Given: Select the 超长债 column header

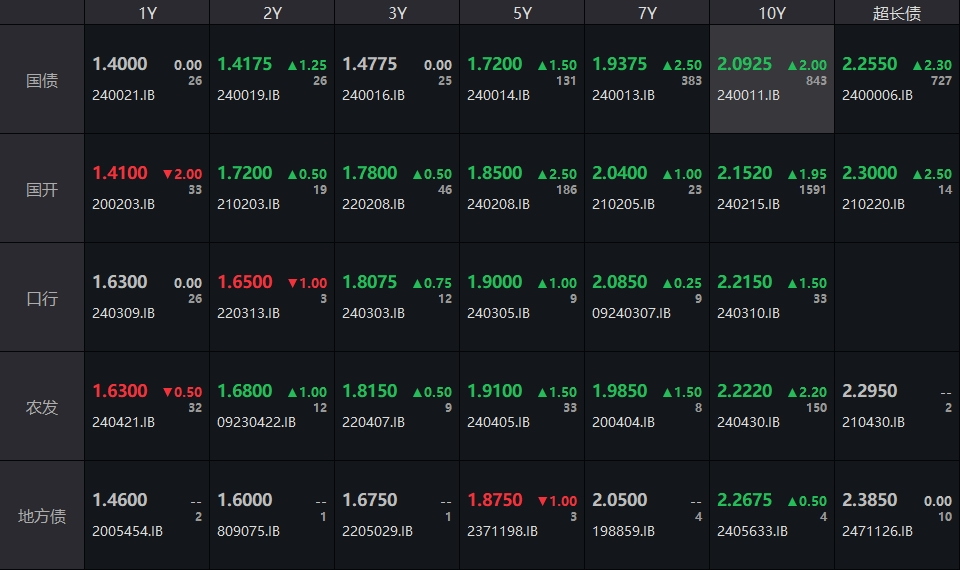Looking at the screenshot, I should [x=897, y=13].
